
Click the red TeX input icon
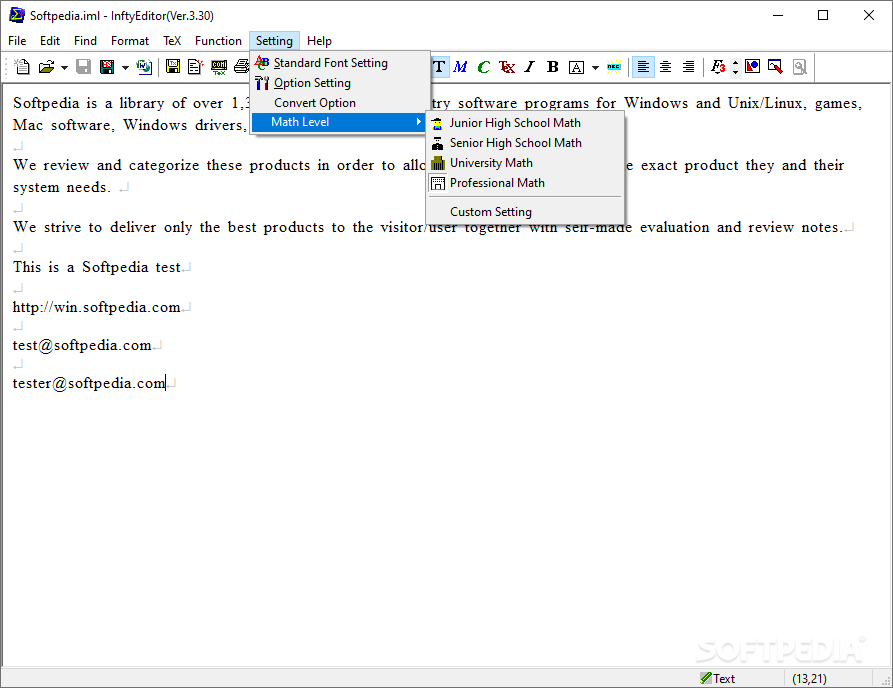(506, 67)
